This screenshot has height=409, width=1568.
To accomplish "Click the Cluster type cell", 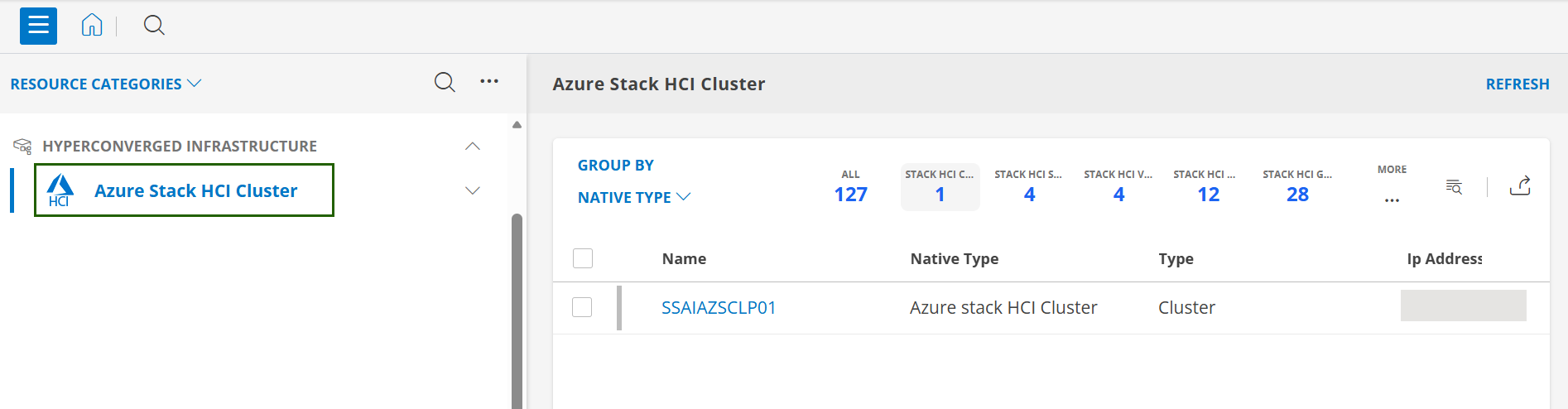I will [x=1186, y=308].
